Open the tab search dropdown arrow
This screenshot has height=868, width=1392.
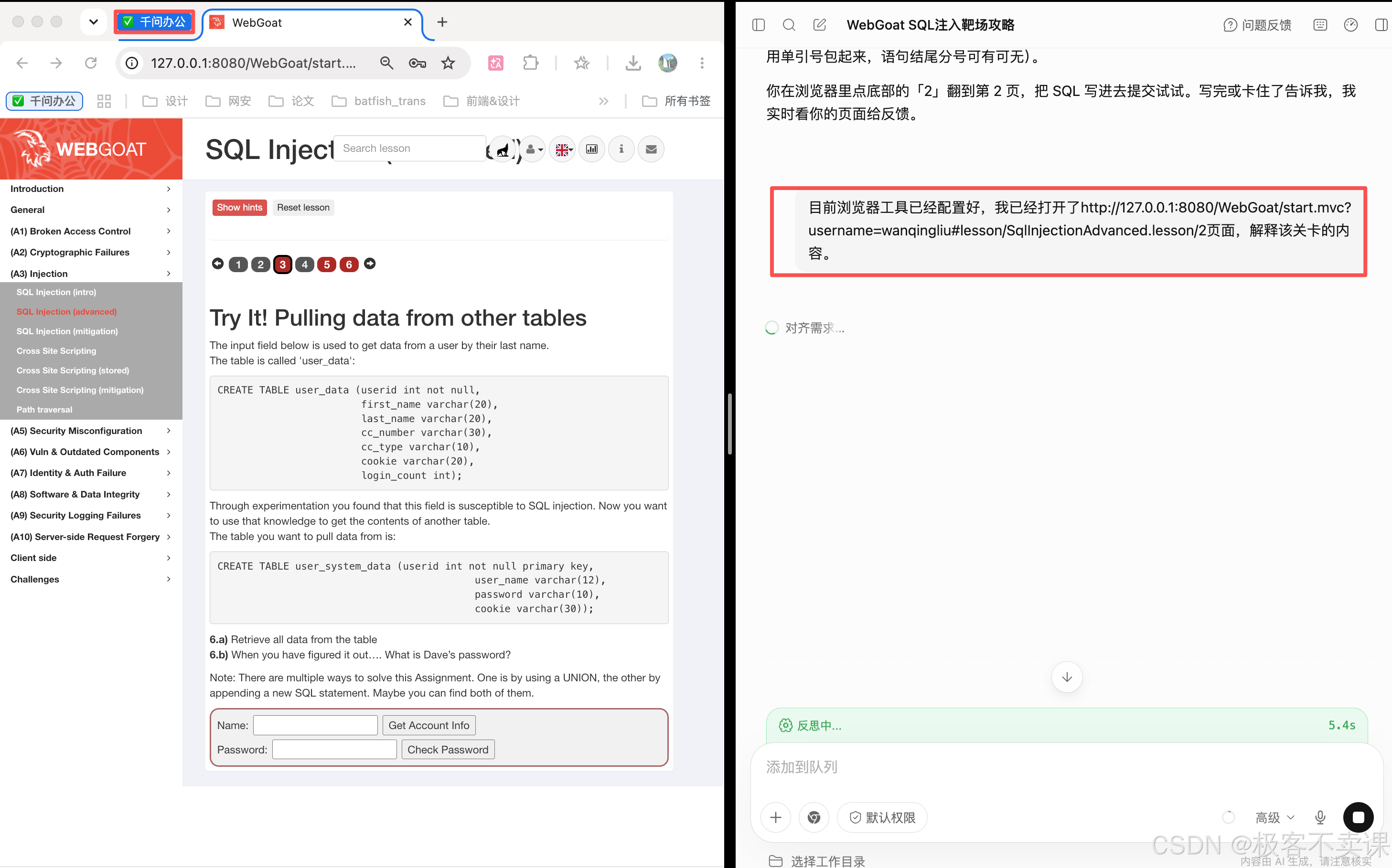[x=94, y=22]
